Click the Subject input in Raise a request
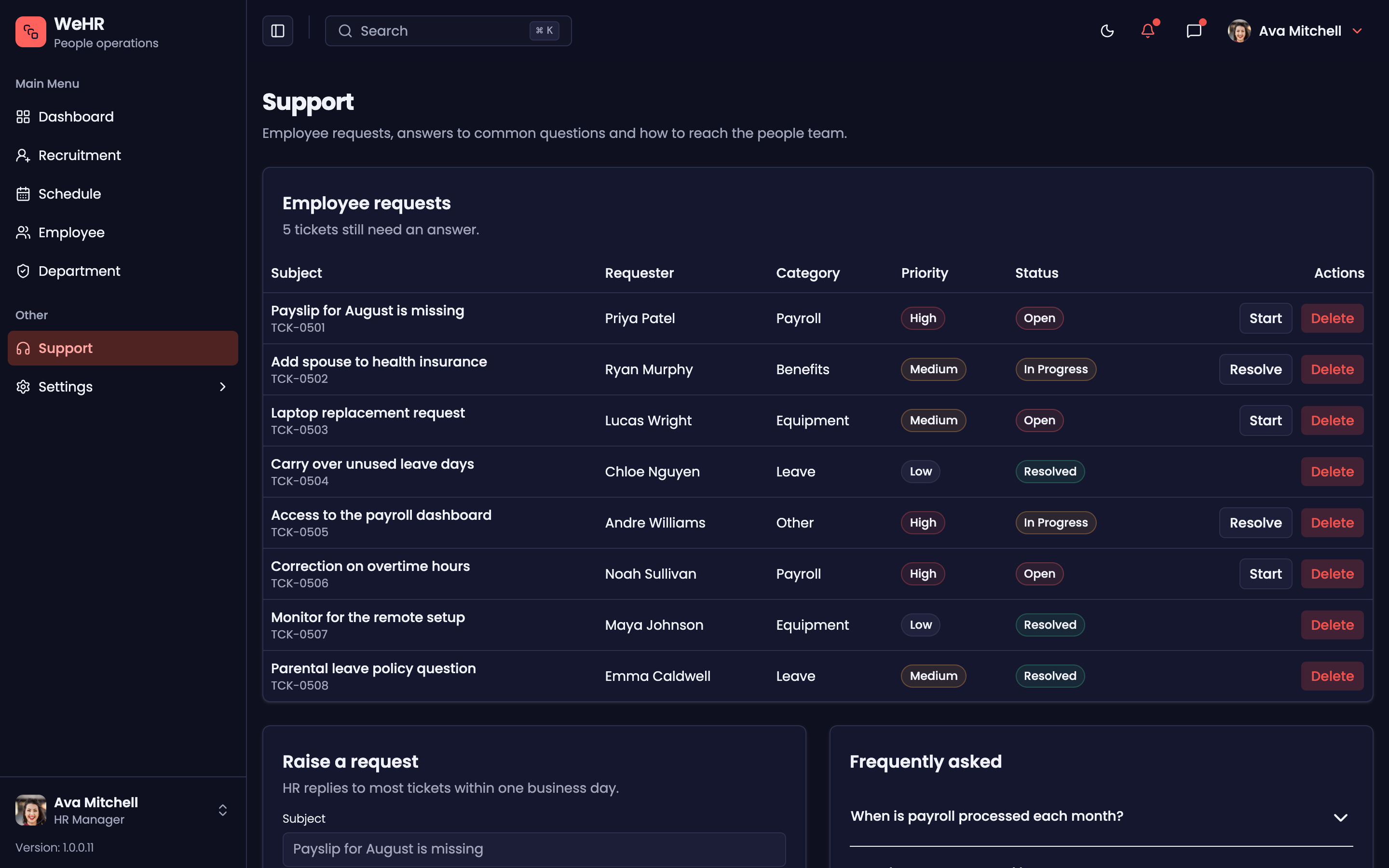1389x868 pixels. click(x=534, y=849)
